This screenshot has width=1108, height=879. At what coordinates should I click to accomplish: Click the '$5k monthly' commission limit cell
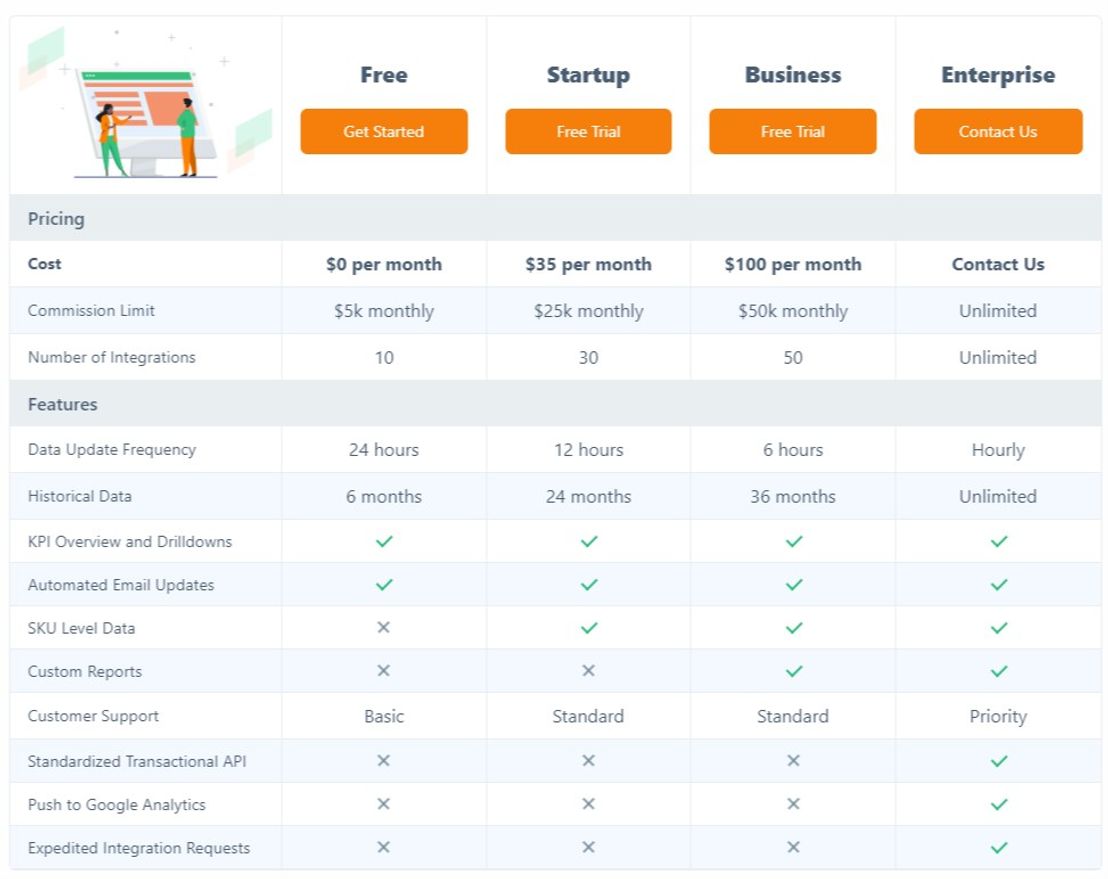(x=384, y=311)
